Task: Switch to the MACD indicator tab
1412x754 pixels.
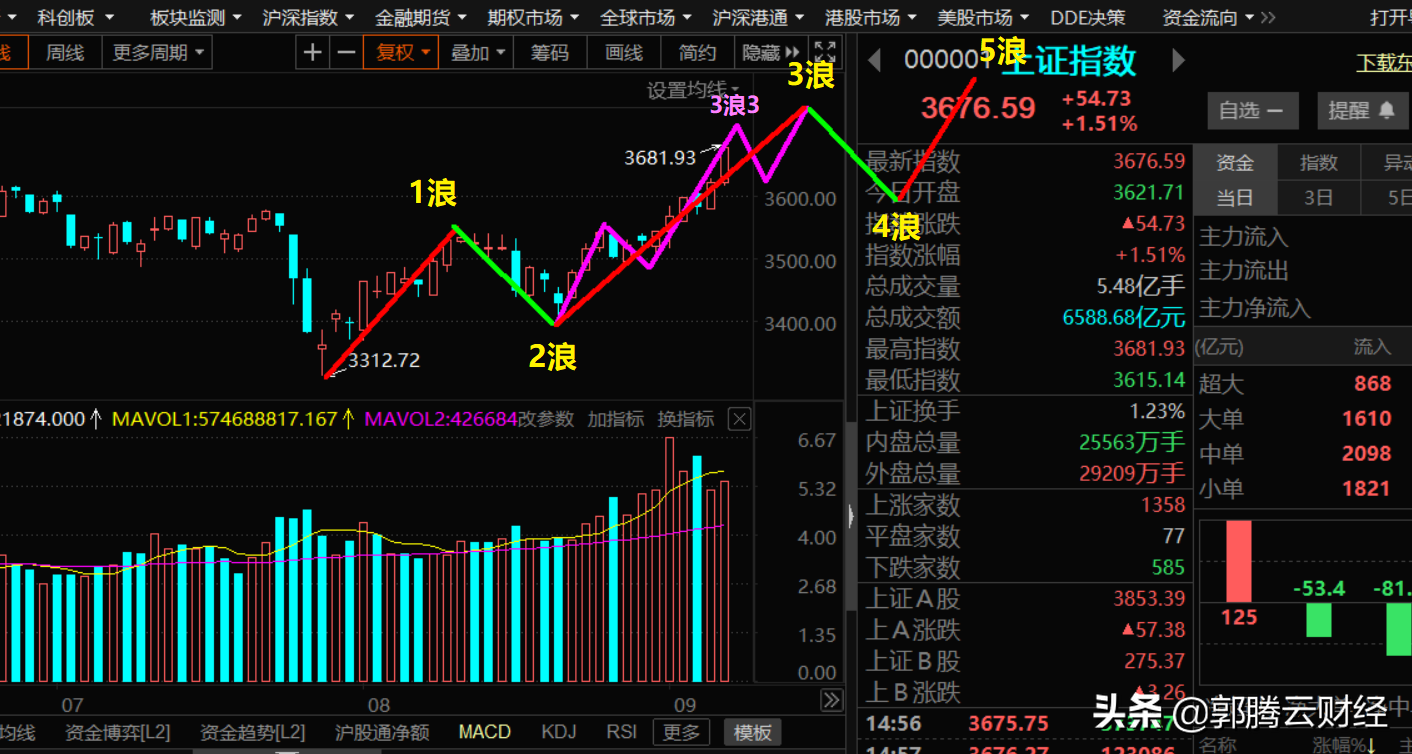Action: tap(484, 733)
